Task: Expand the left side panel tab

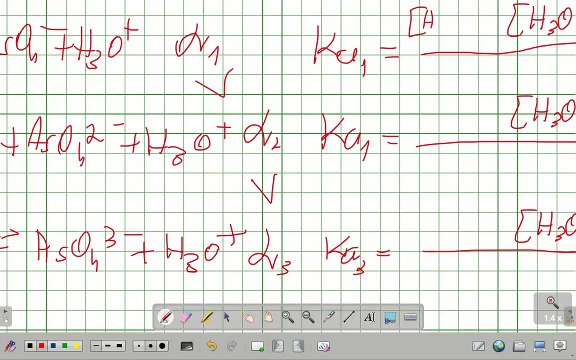Action: pyautogui.click(x=6, y=316)
